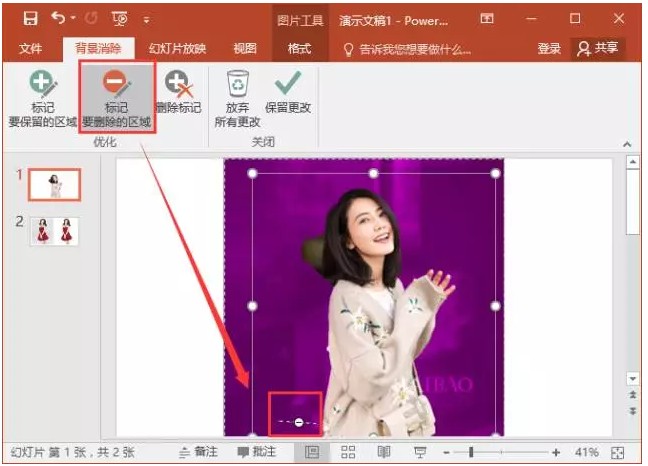The image size is (648, 466).
Task: Switch to Normal view icon
Action: (312, 452)
